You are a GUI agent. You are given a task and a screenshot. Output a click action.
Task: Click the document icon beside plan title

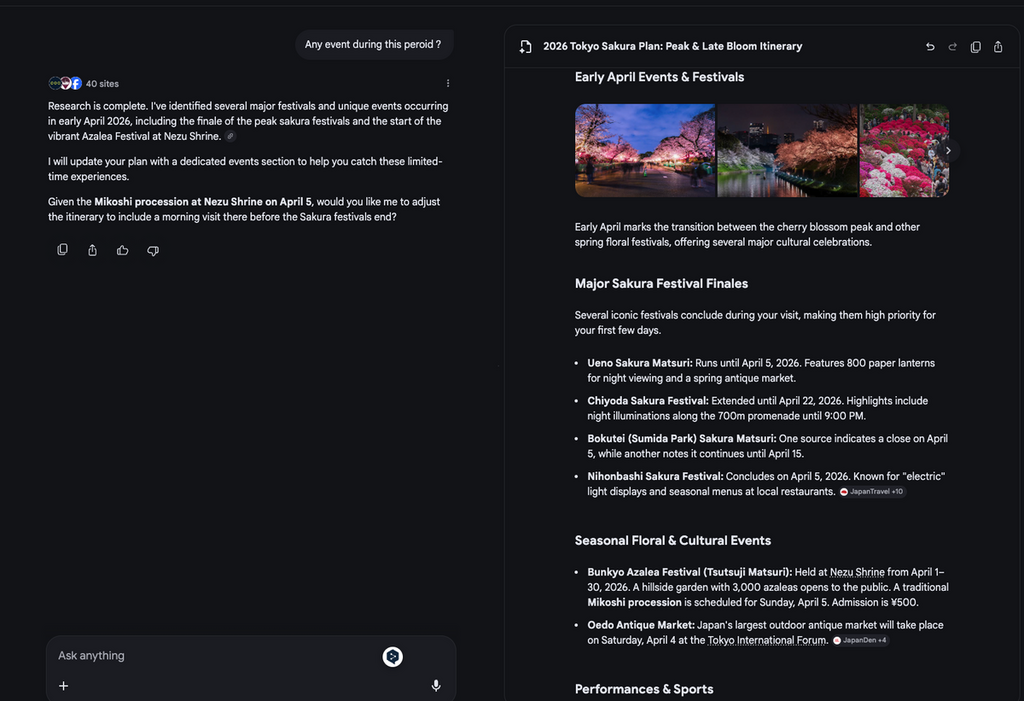[526, 47]
